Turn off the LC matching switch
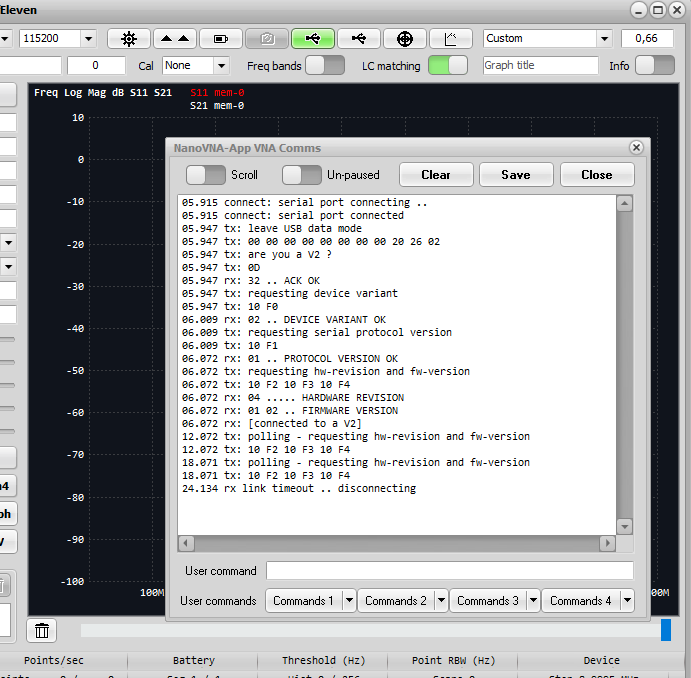The width and height of the screenshot is (691, 678). pos(448,66)
